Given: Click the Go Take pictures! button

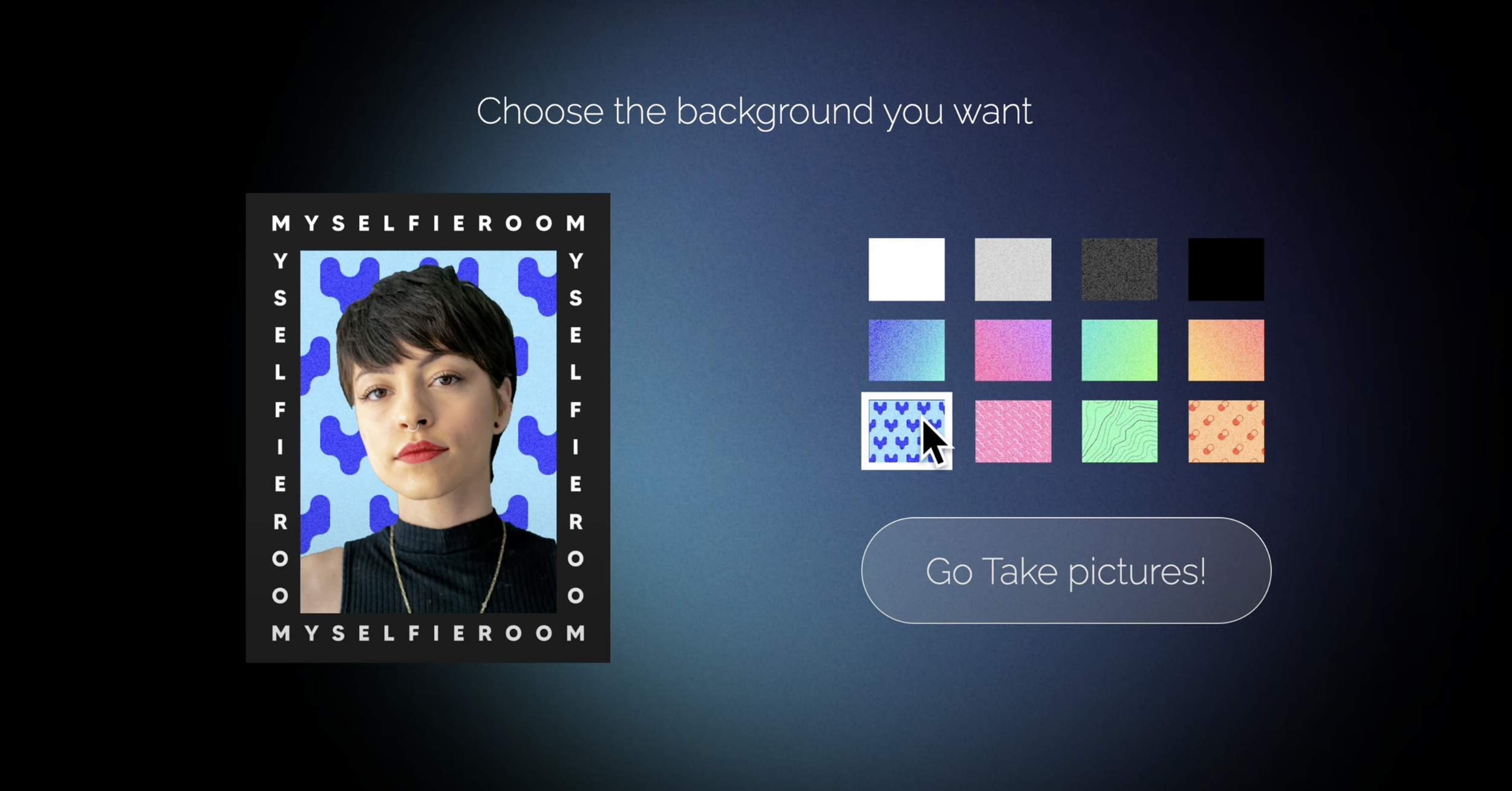Looking at the screenshot, I should tap(1066, 570).
